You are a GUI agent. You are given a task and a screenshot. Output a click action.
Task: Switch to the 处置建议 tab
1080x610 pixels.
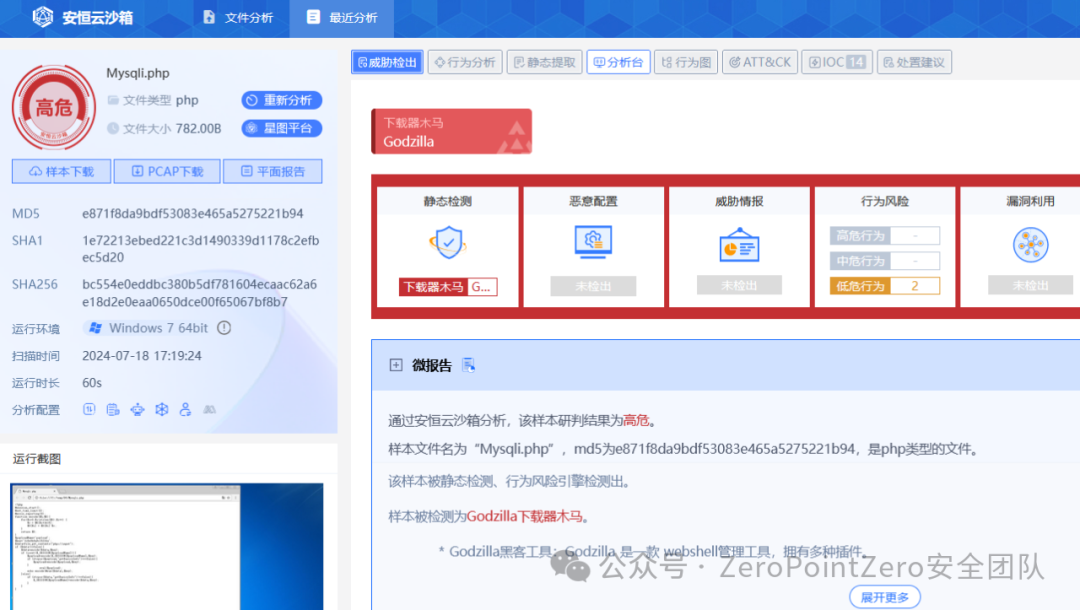(914, 62)
